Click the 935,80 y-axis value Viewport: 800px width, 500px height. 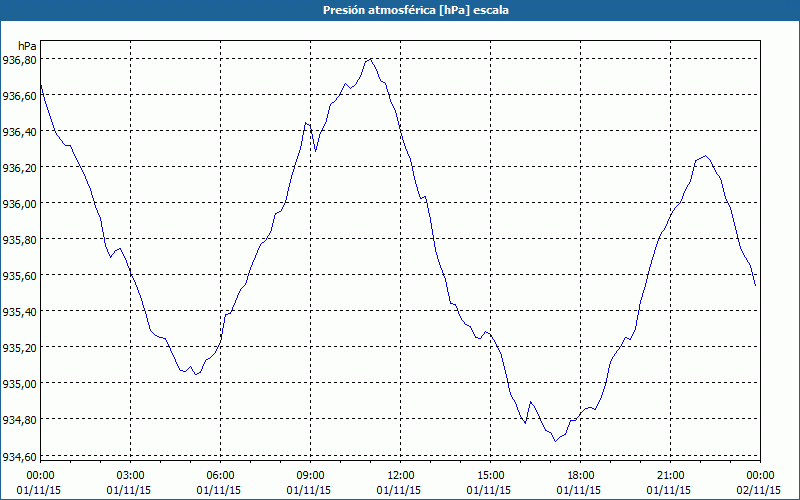[19, 239]
